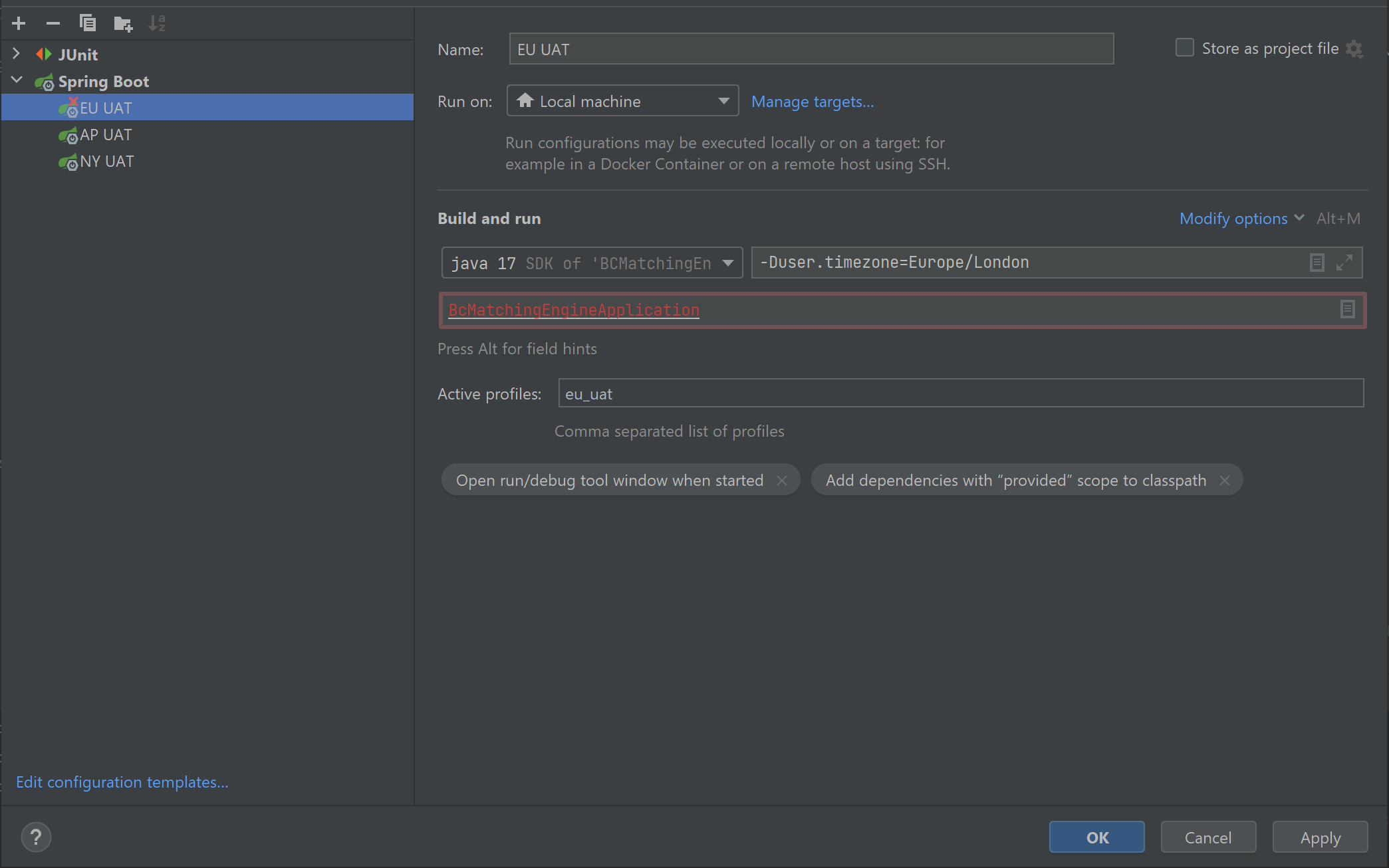Create a new configuration folder
Image resolution: width=1389 pixels, height=868 pixels.
pos(122,23)
